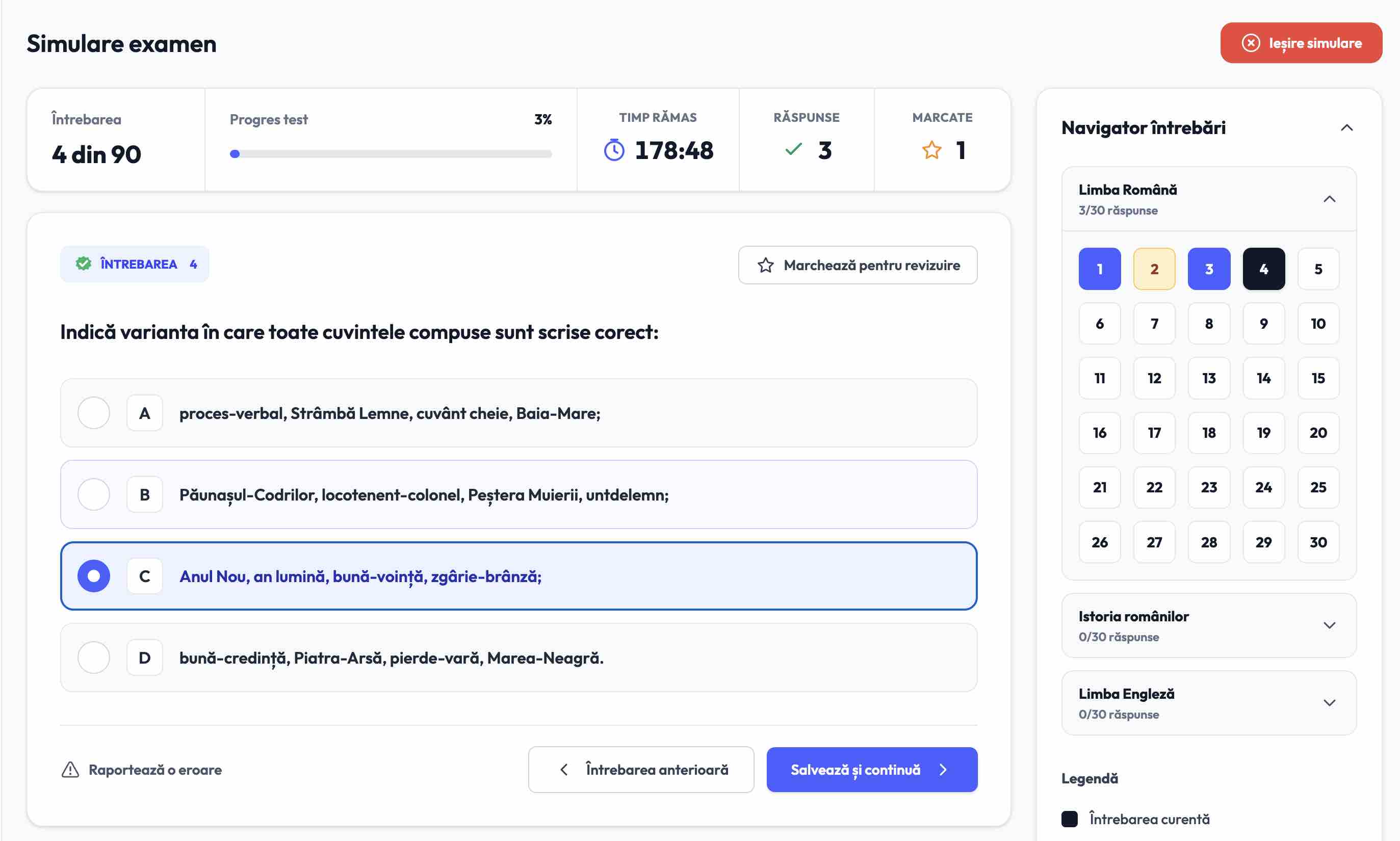Navigate to question 23
1400x841 pixels.
click(1209, 487)
